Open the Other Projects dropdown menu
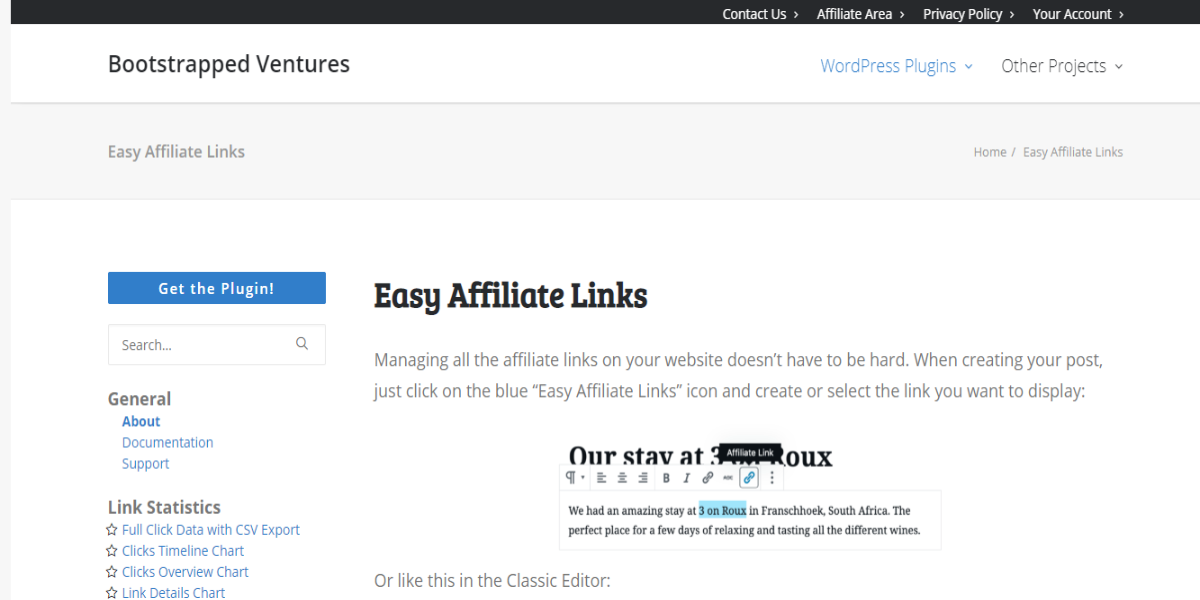Viewport: 1200px width, 600px height. [1062, 66]
